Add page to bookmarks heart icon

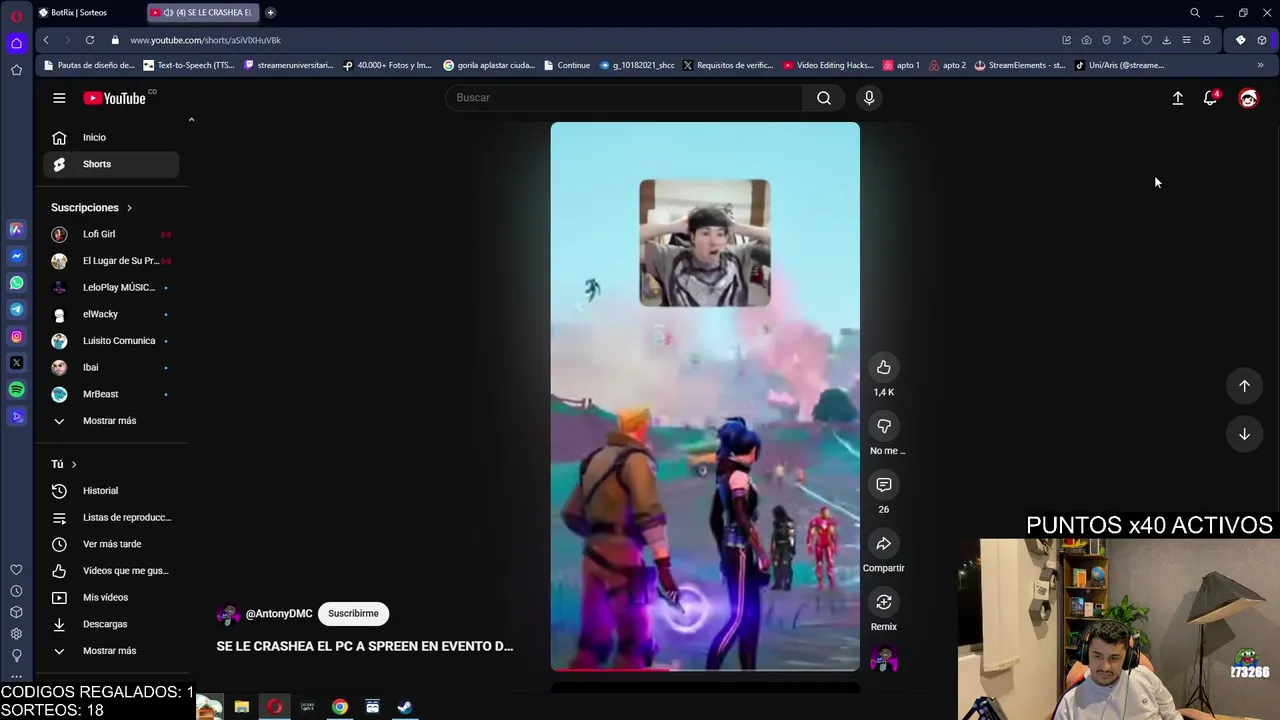[x=1146, y=40]
